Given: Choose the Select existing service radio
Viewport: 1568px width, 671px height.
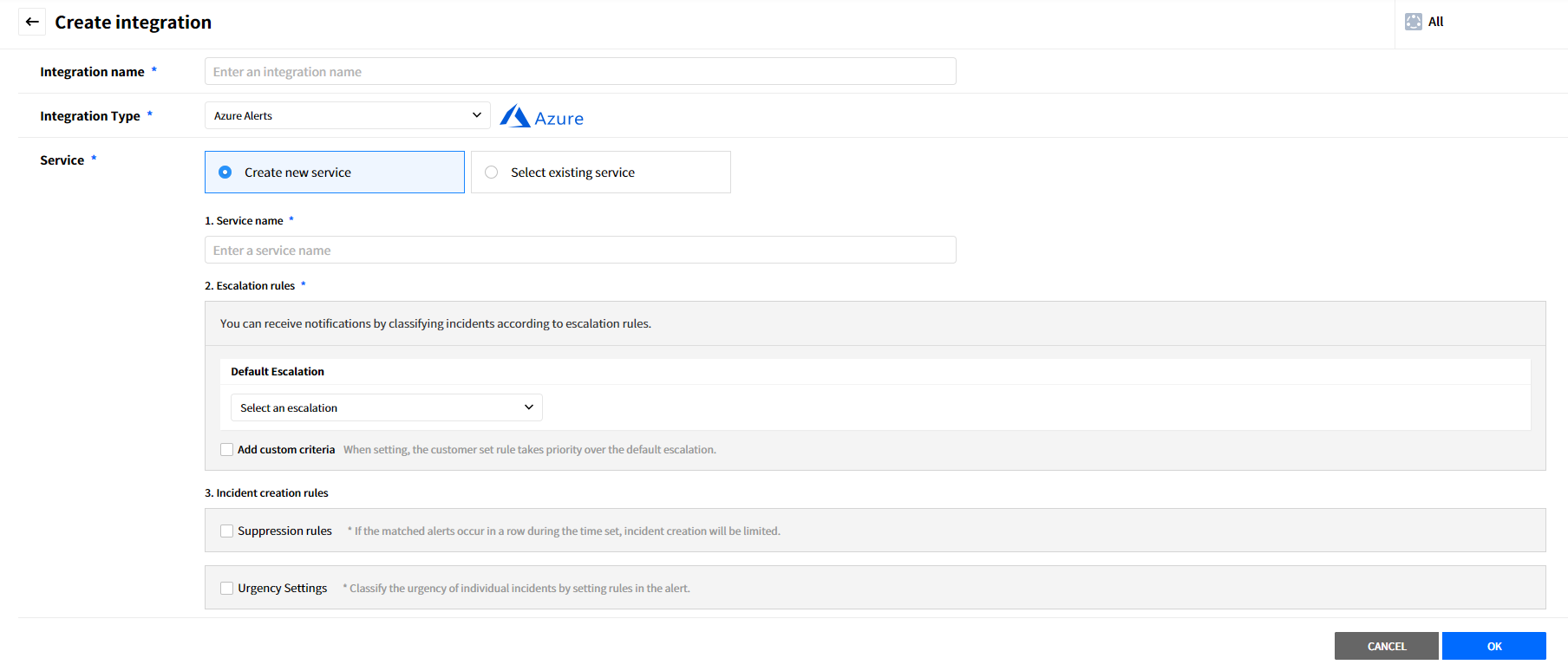Looking at the screenshot, I should [492, 173].
